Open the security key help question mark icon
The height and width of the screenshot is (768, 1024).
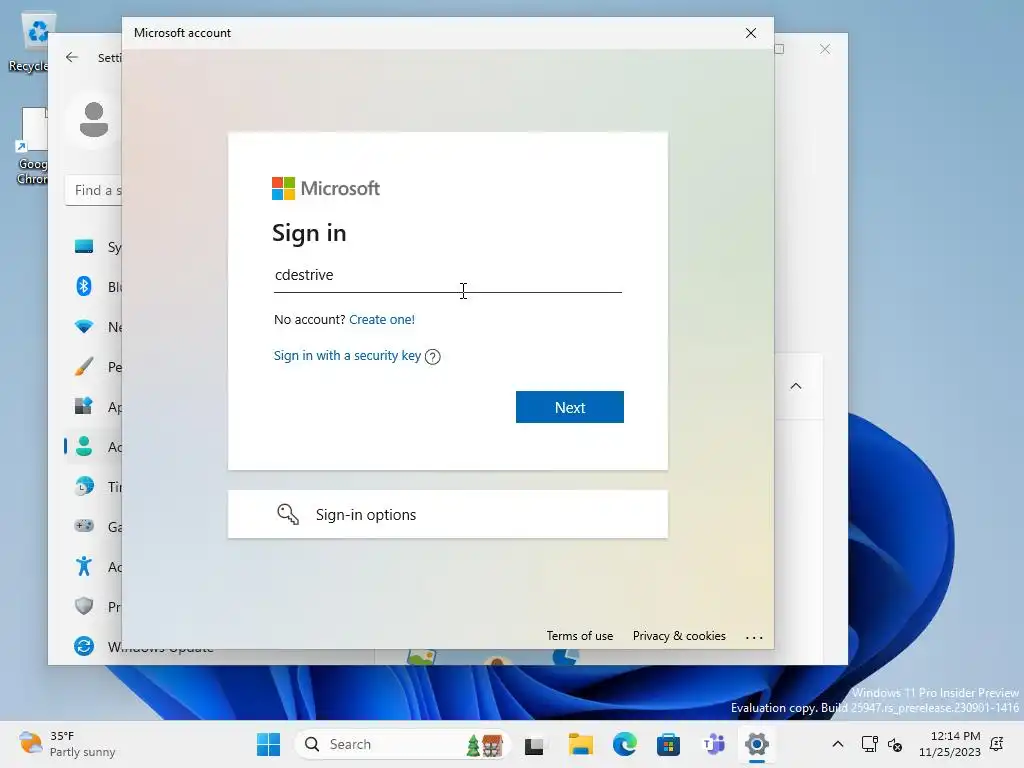pyautogui.click(x=432, y=357)
